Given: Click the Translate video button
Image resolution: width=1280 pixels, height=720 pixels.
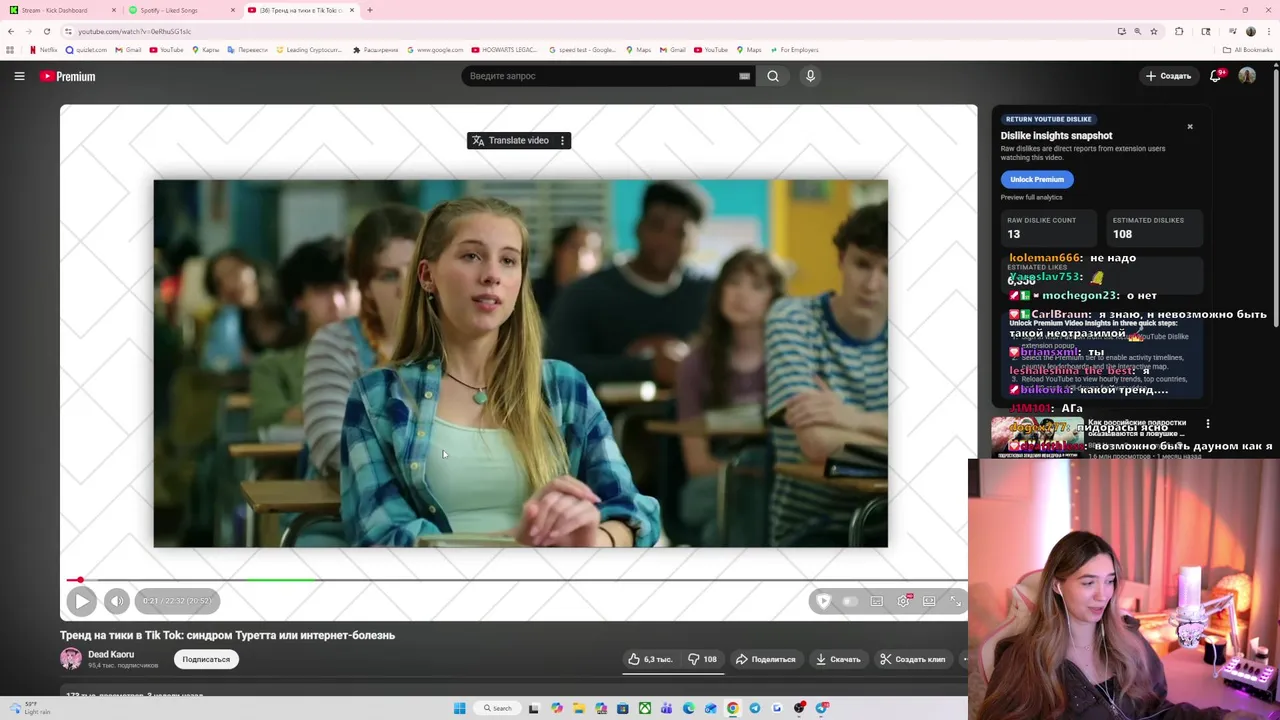Looking at the screenshot, I should pyautogui.click(x=511, y=141).
